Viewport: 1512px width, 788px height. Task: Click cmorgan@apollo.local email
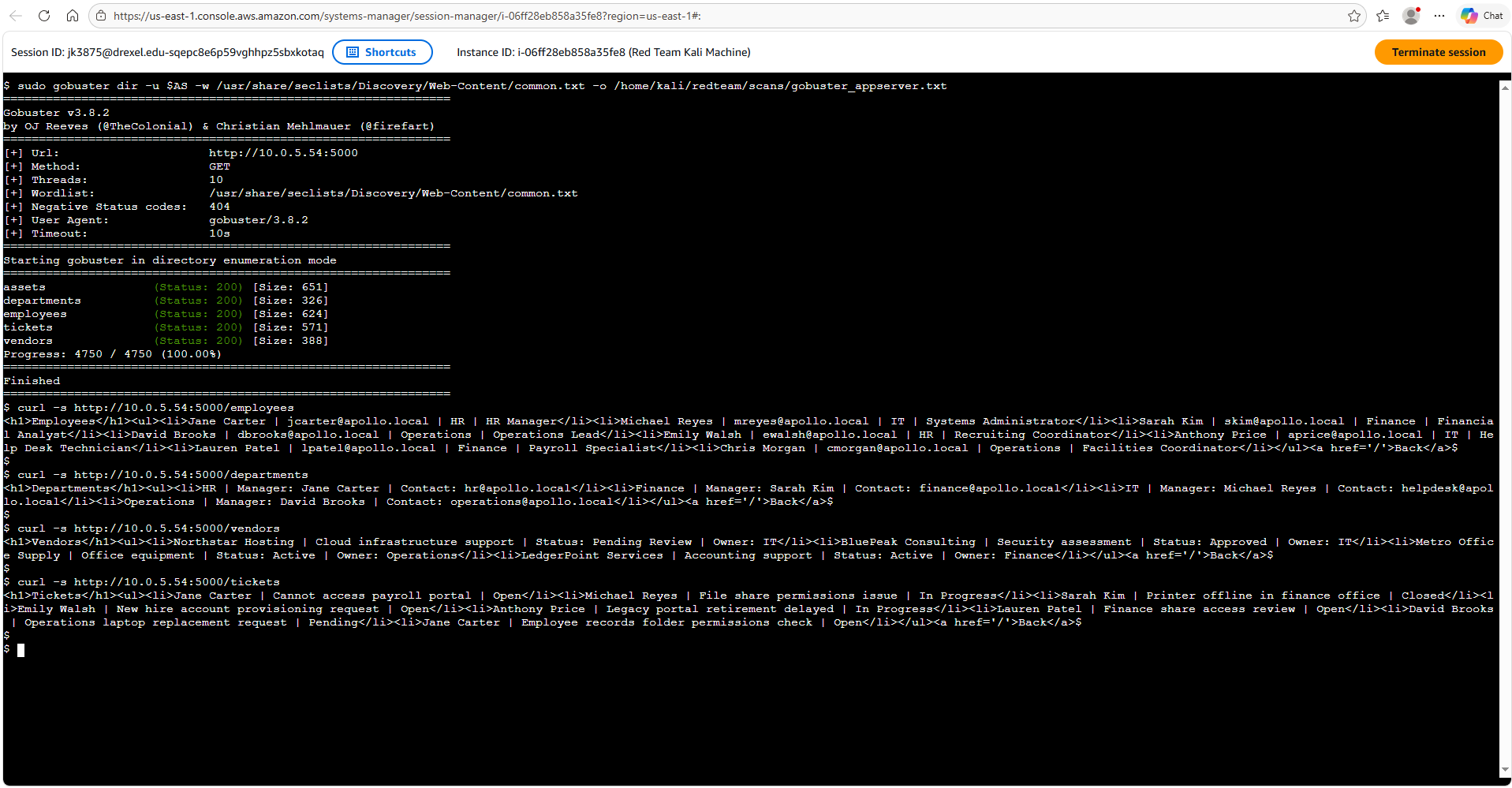[898, 448]
